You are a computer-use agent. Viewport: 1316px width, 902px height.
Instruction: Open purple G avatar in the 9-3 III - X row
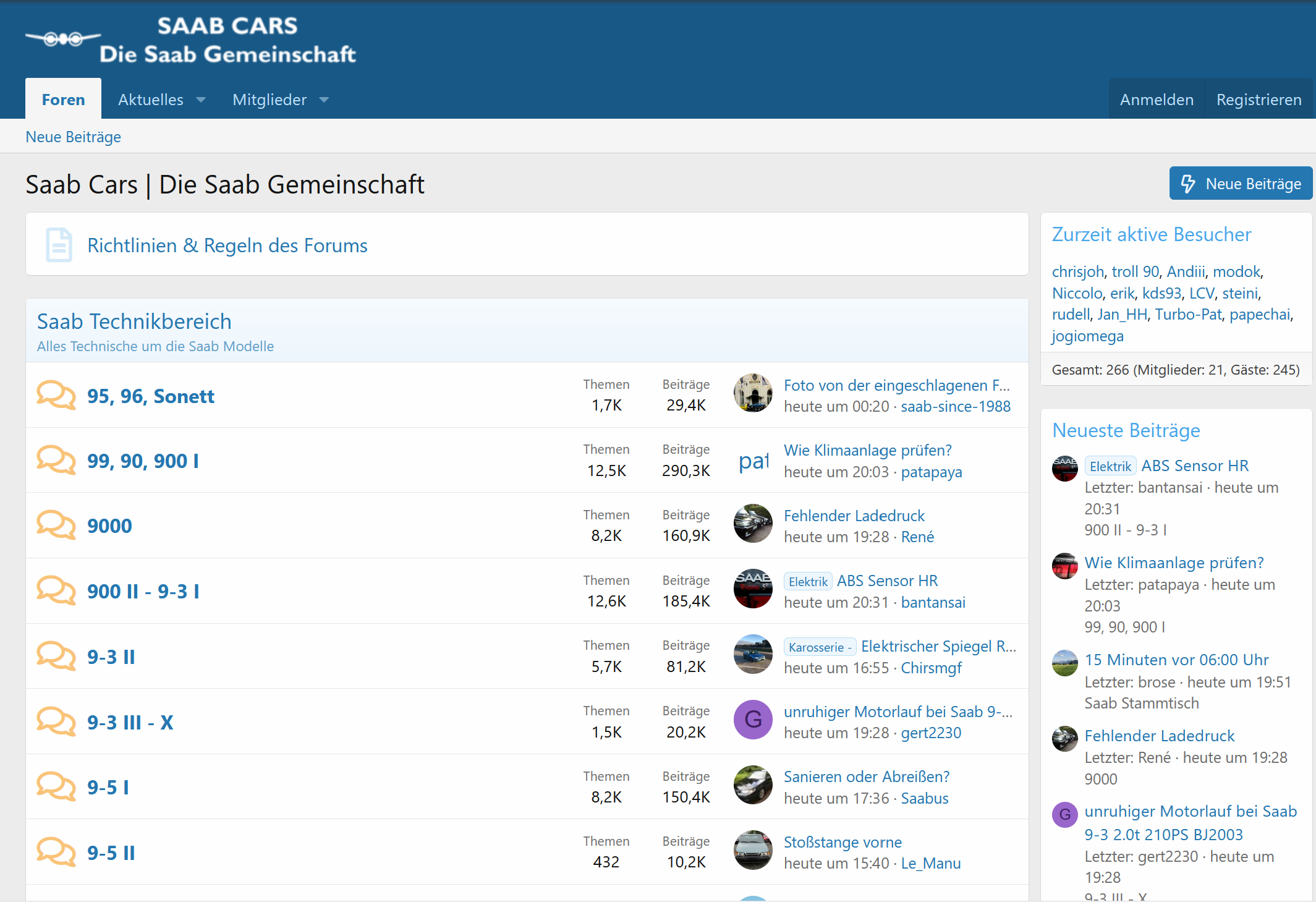[753, 720]
